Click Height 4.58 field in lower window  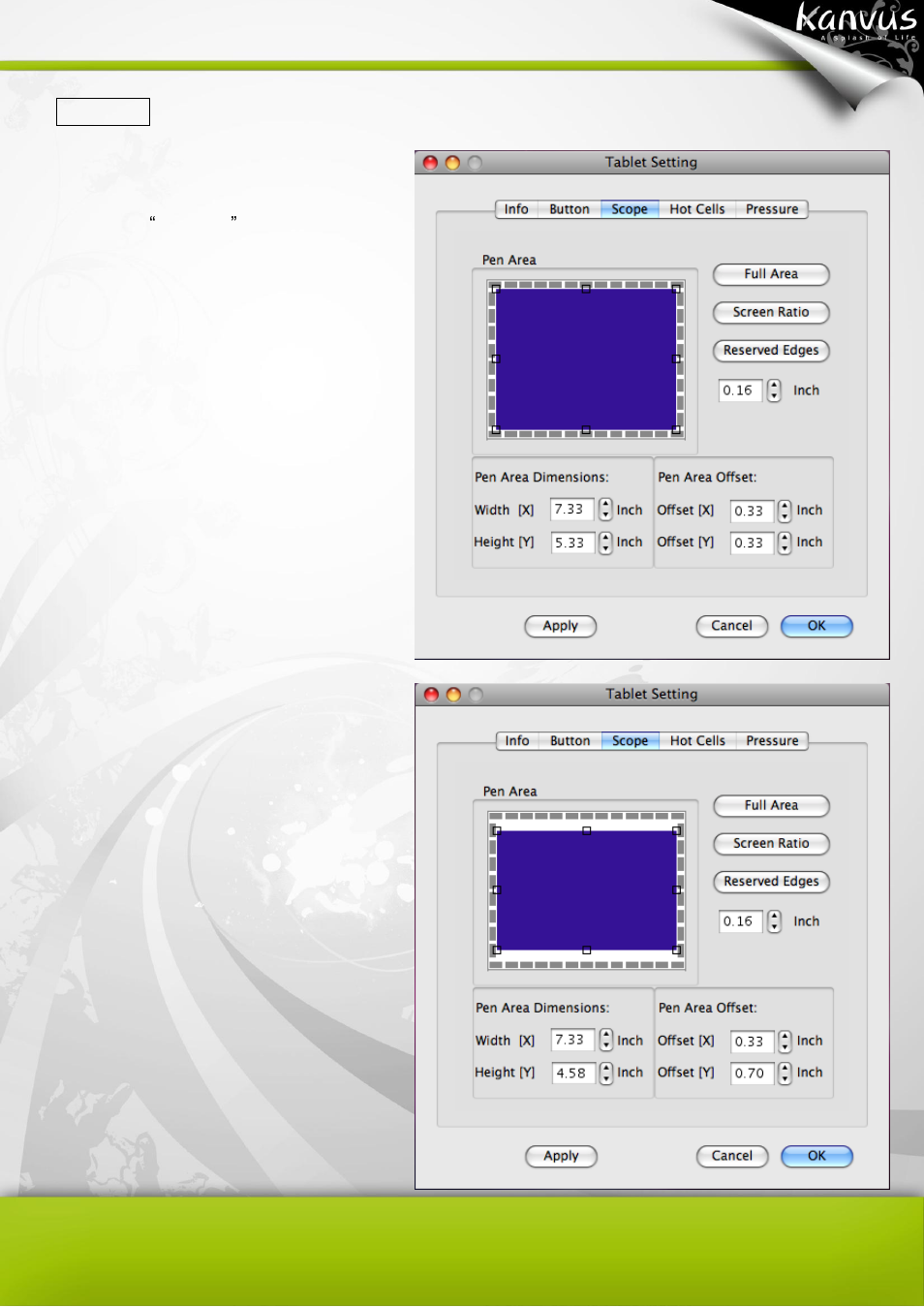(573, 1073)
